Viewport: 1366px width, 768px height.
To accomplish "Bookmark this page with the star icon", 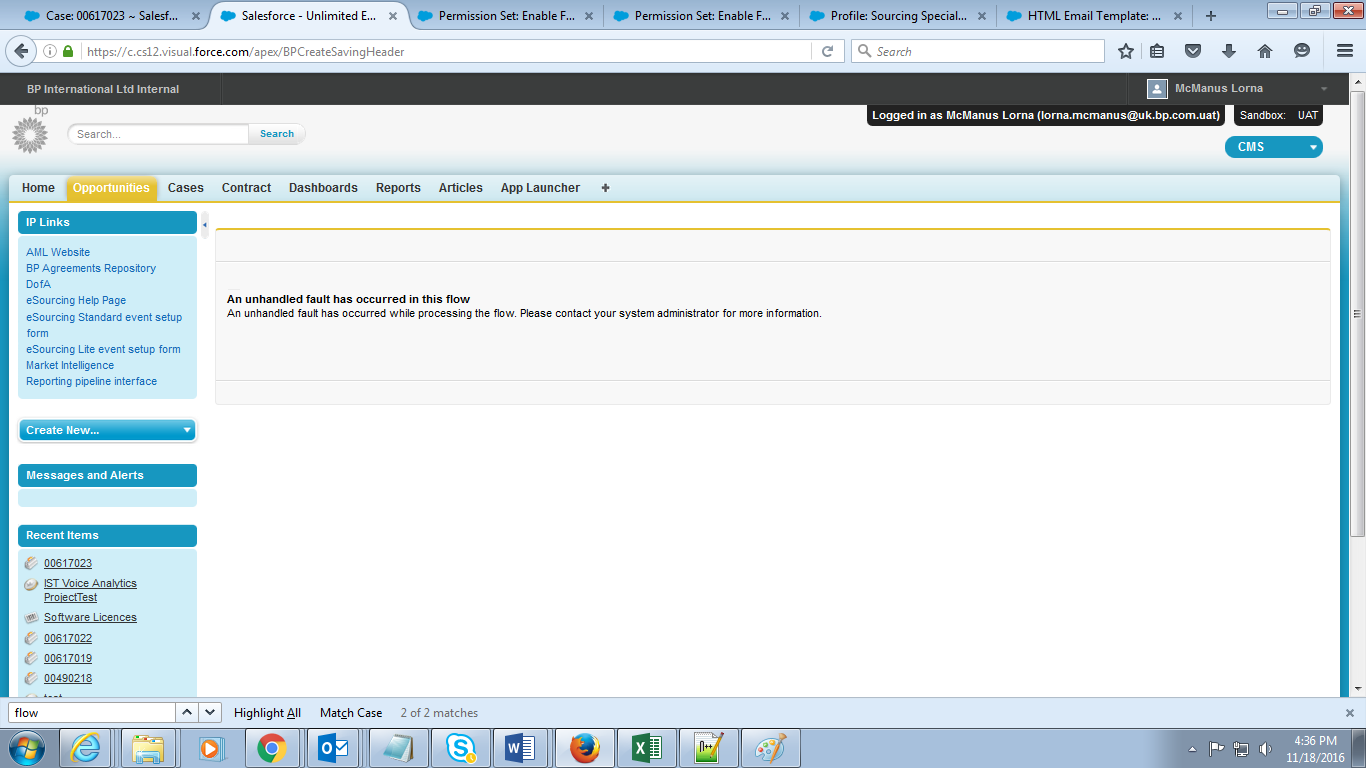I will pyautogui.click(x=1126, y=51).
